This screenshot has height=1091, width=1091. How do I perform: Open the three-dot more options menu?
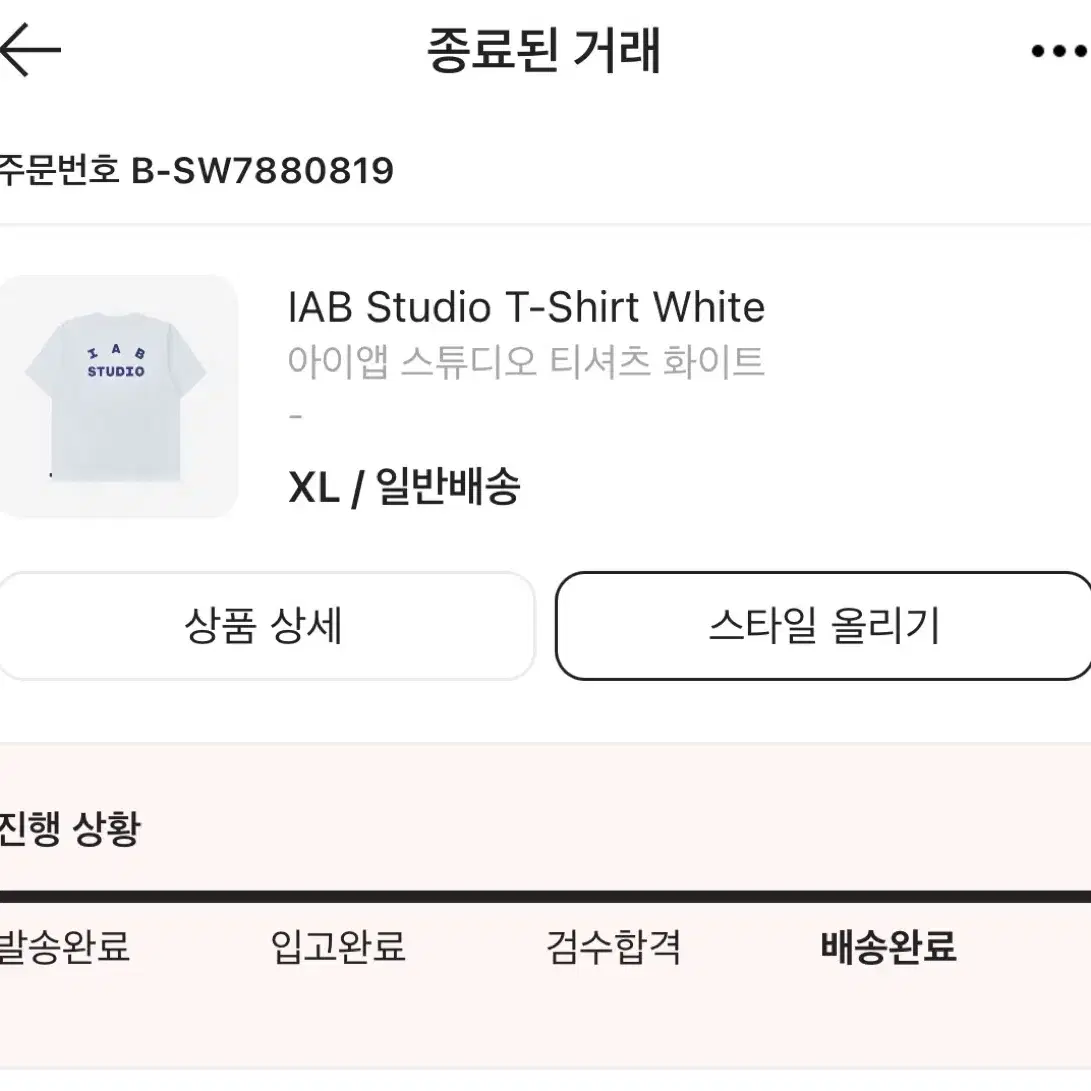click(1059, 51)
